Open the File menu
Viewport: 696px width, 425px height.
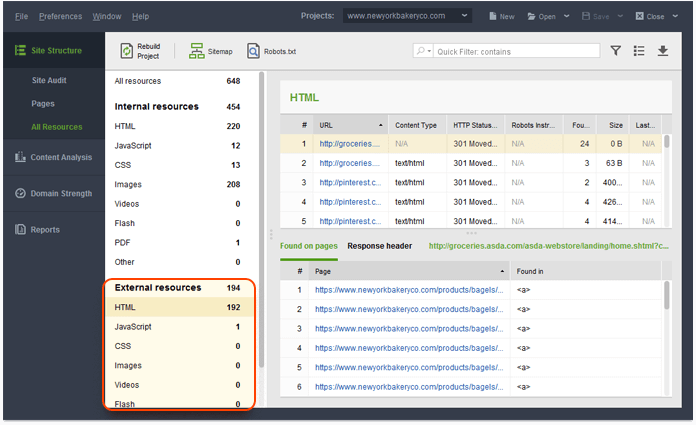(21, 16)
